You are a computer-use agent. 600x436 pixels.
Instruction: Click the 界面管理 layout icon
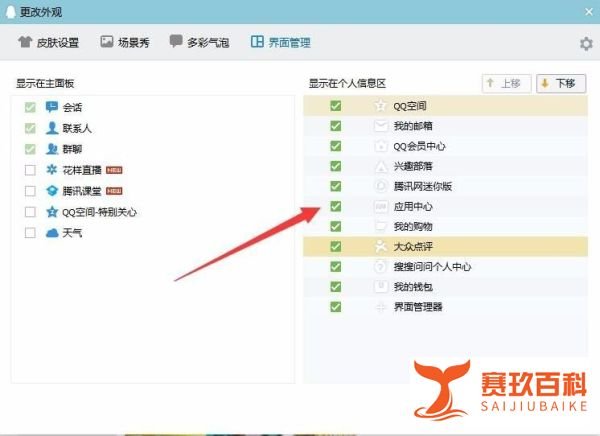click(x=257, y=41)
